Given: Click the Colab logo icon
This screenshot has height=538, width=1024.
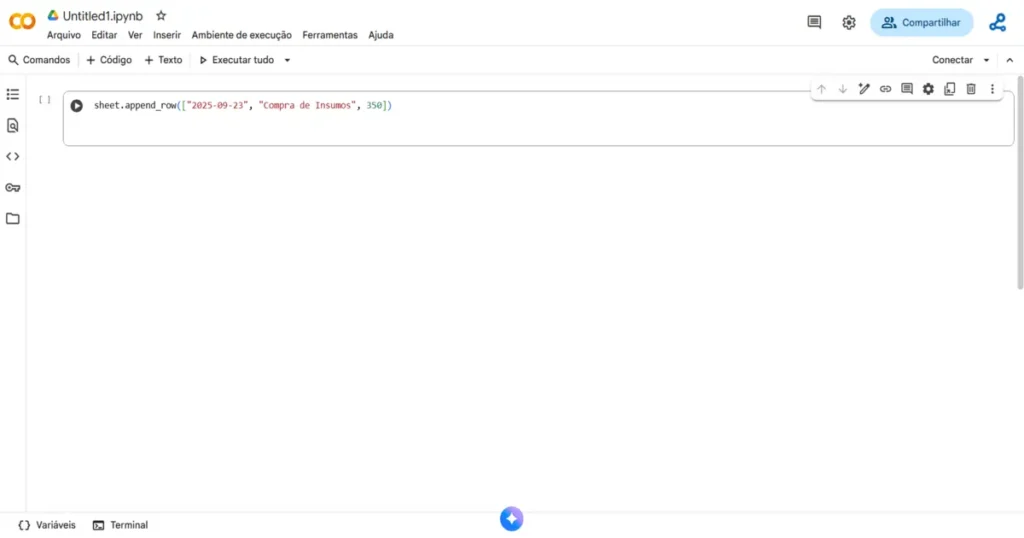Looking at the screenshot, I should pos(22,22).
